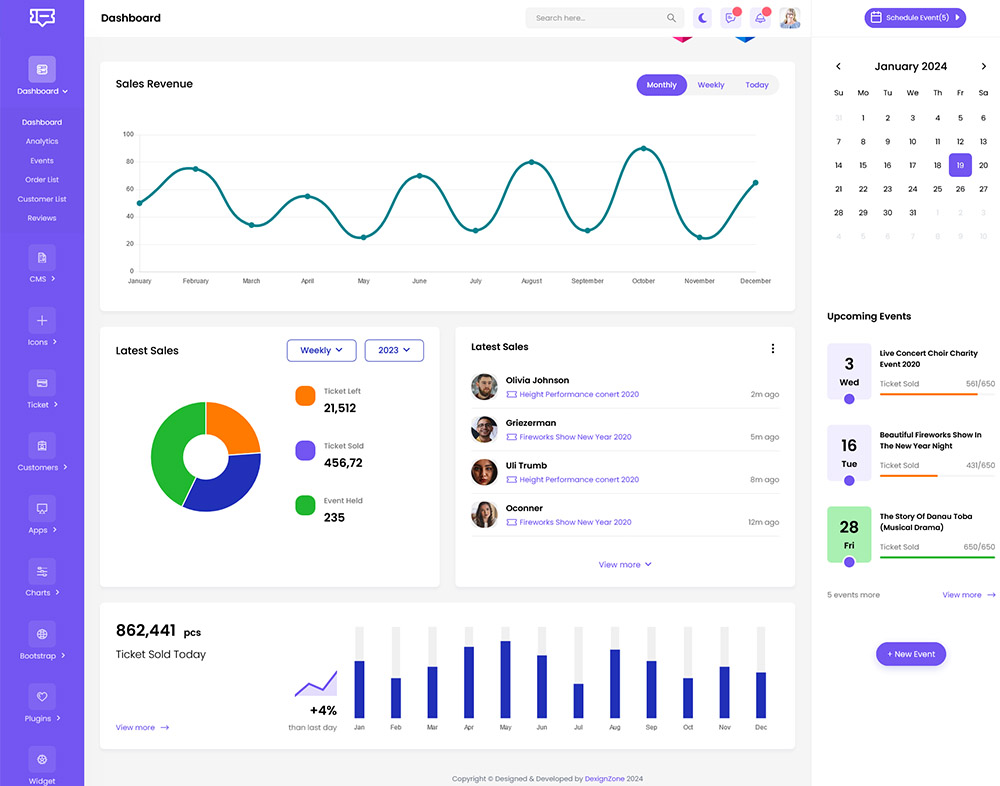Expand View more under Latest Sales list

tap(625, 565)
